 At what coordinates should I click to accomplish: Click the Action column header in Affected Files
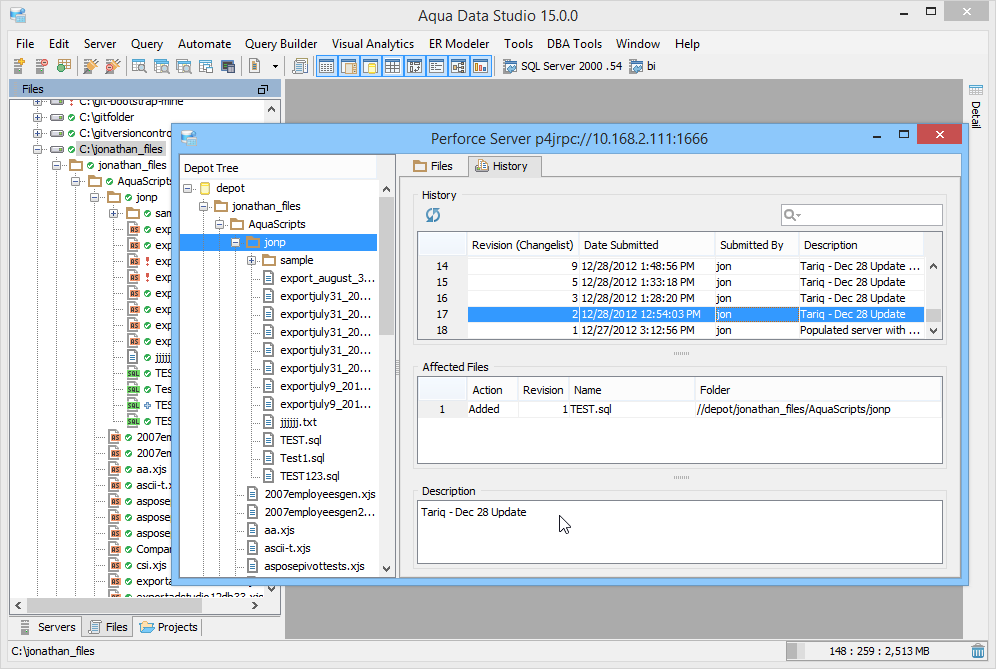492,390
